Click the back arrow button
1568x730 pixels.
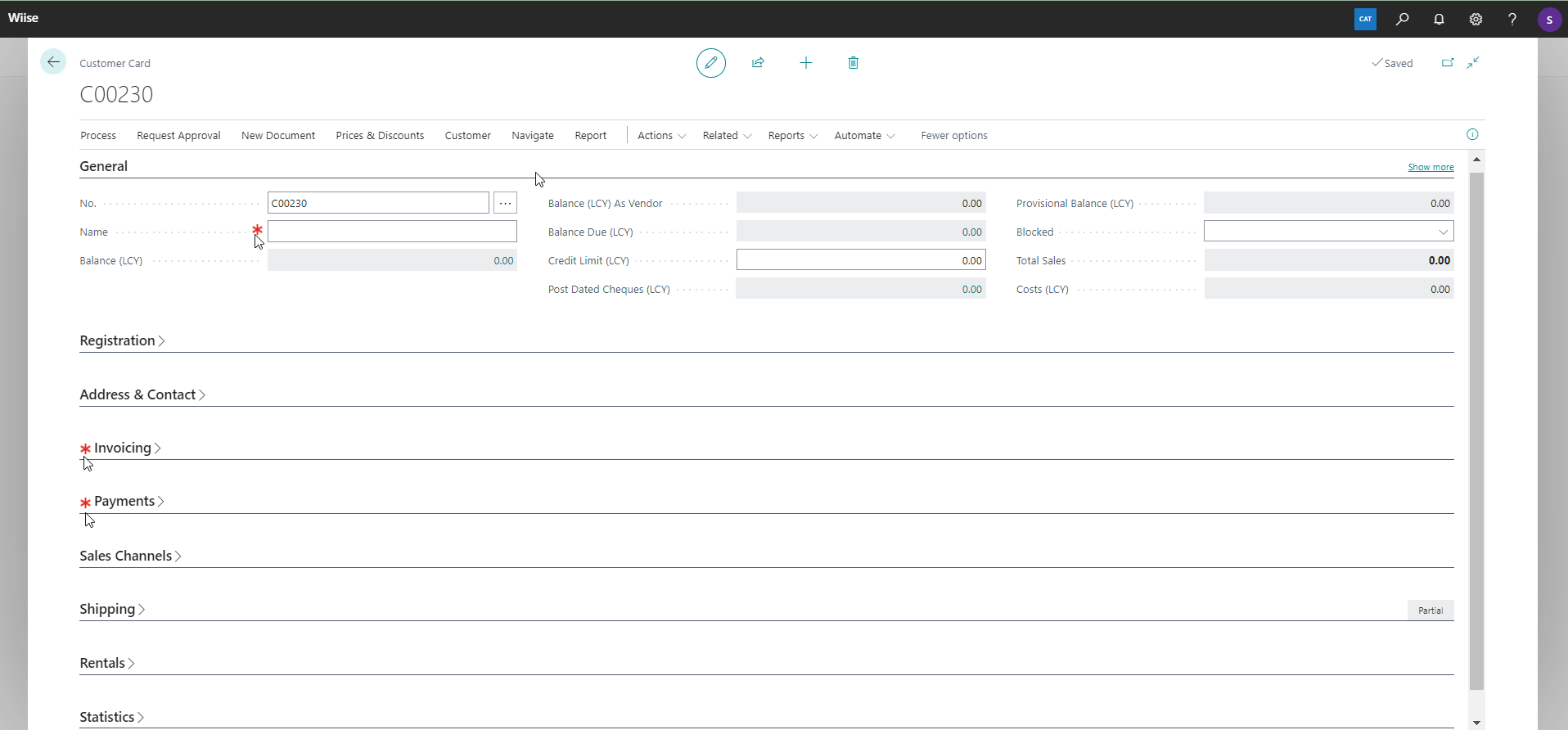pos(53,62)
